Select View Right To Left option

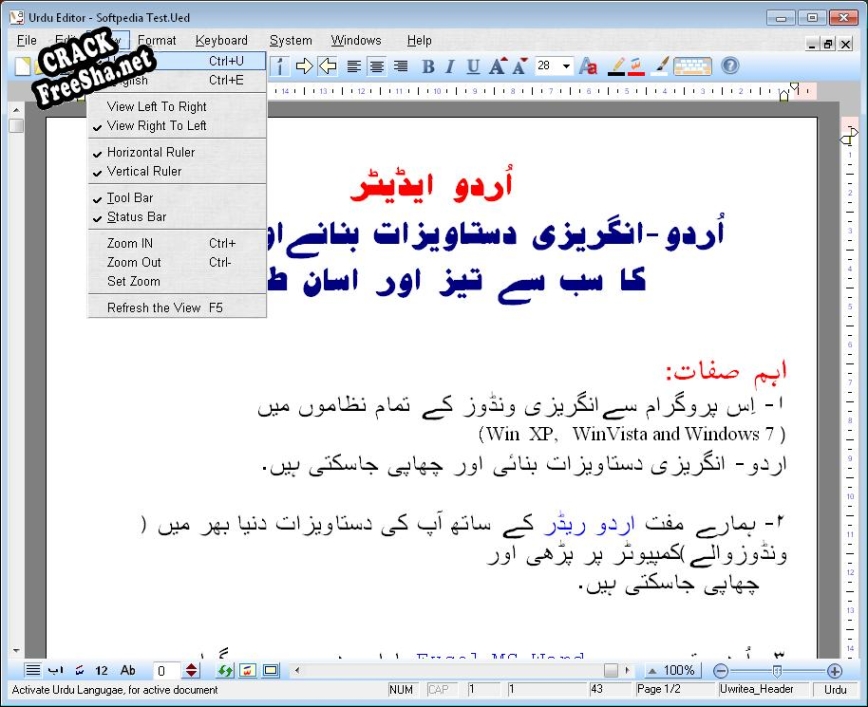click(x=156, y=126)
